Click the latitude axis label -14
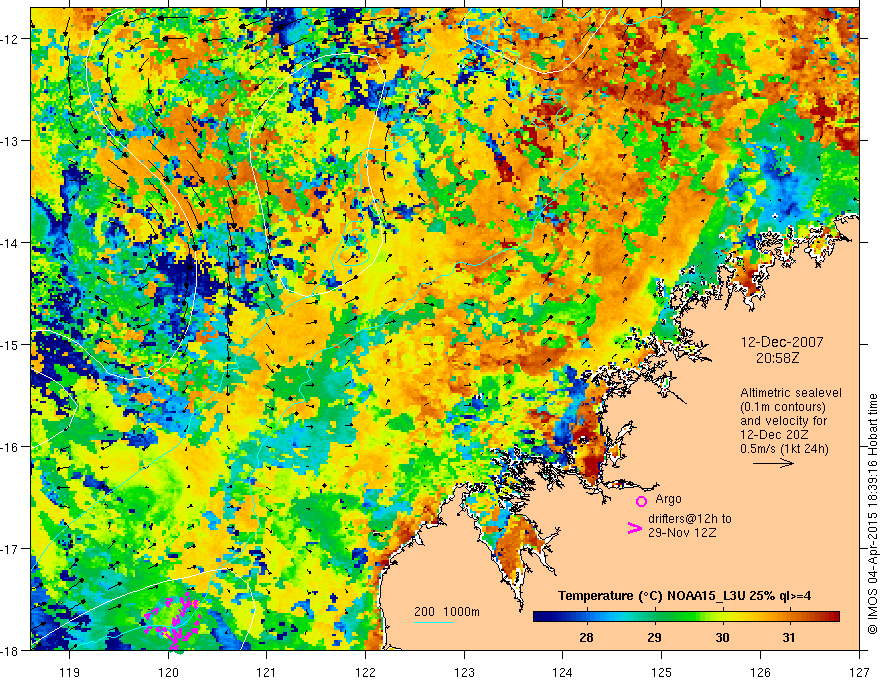This screenshot has width=880, height=680. click(x=11, y=243)
